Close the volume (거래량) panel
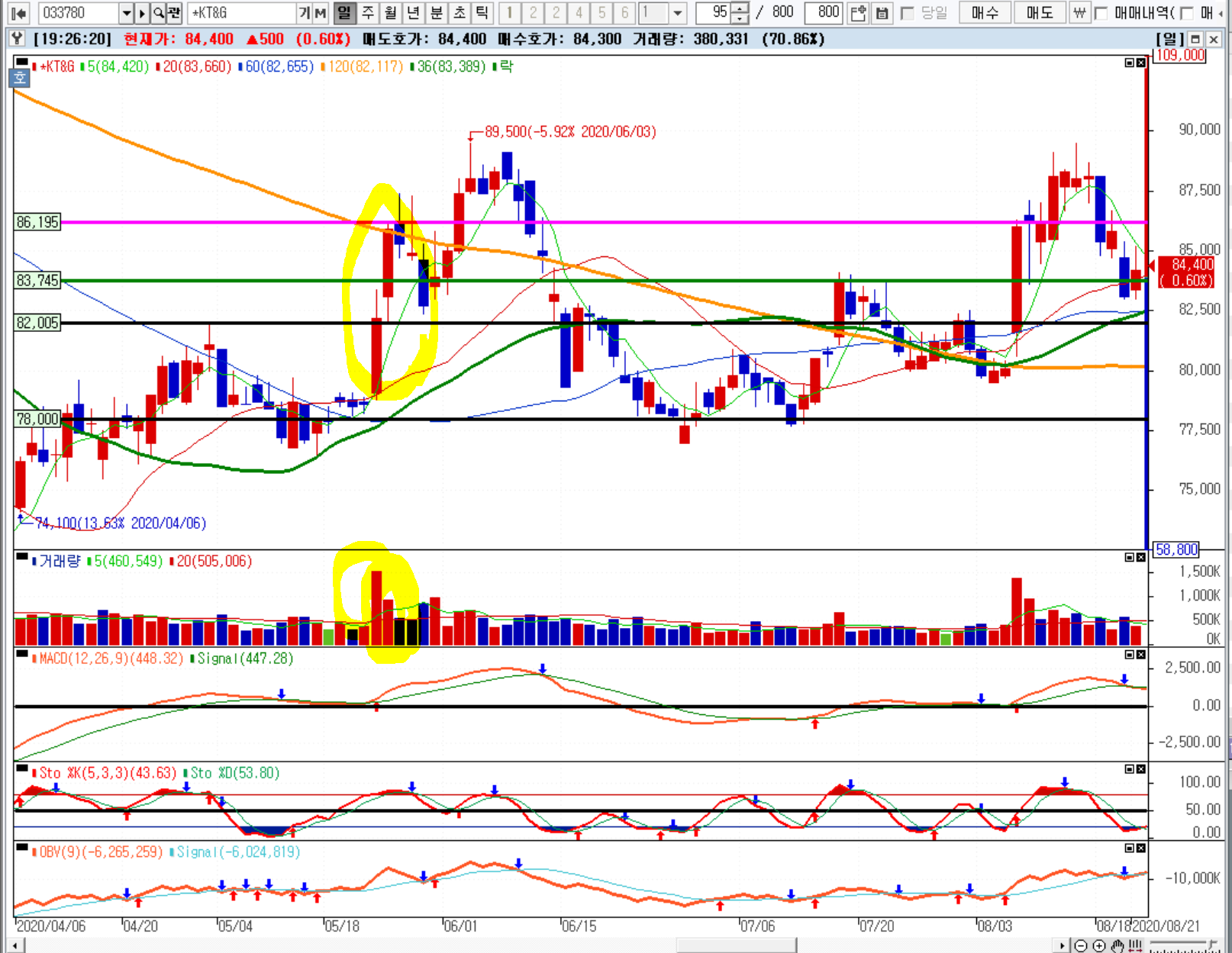The height and width of the screenshot is (953, 1232). pyautogui.click(x=1141, y=557)
